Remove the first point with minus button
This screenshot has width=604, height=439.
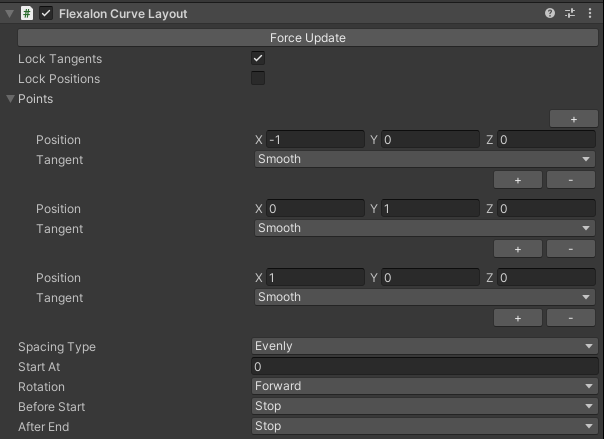tap(571, 180)
